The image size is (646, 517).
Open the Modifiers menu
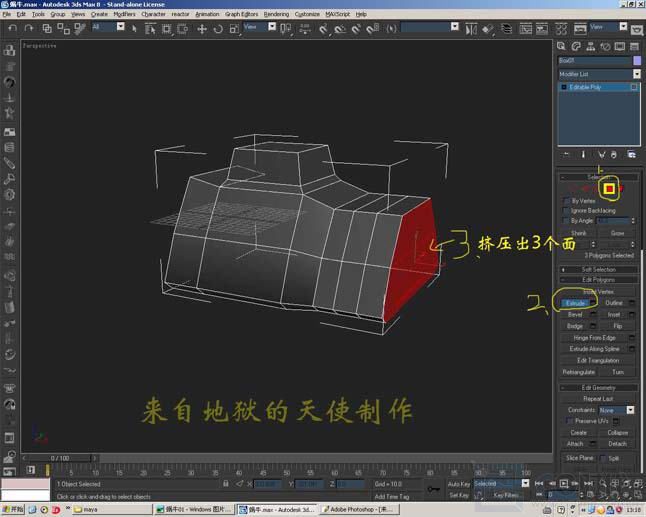pos(124,14)
